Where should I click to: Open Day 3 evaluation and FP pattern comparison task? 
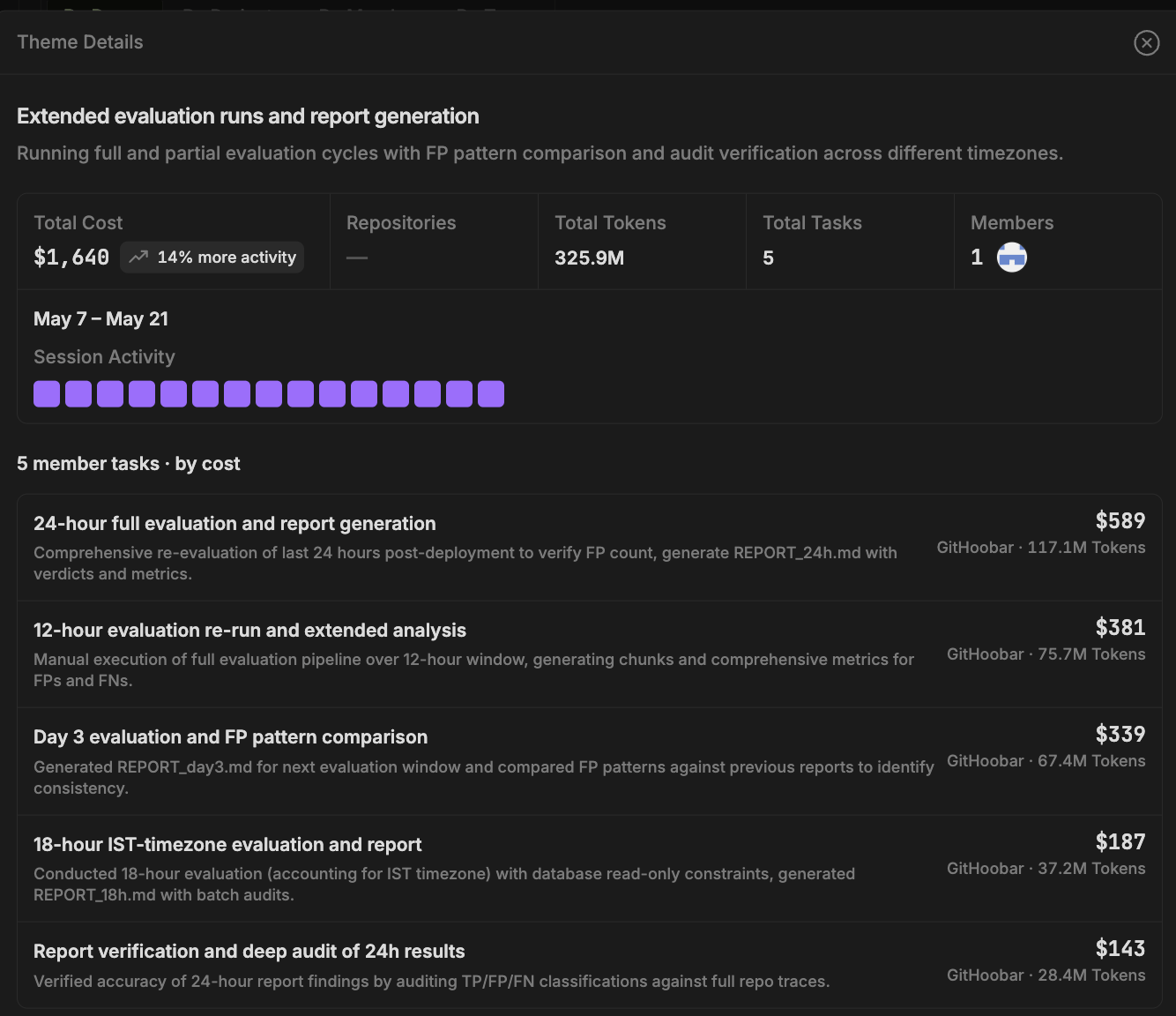589,761
